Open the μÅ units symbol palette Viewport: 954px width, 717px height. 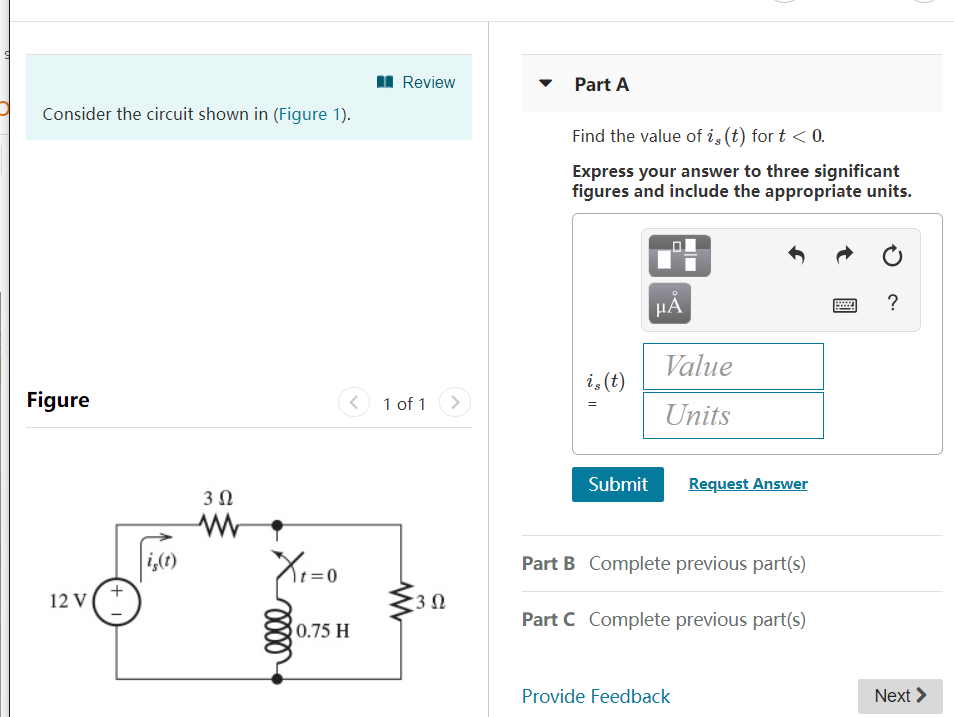pyautogui.click(x=668, y=303)
